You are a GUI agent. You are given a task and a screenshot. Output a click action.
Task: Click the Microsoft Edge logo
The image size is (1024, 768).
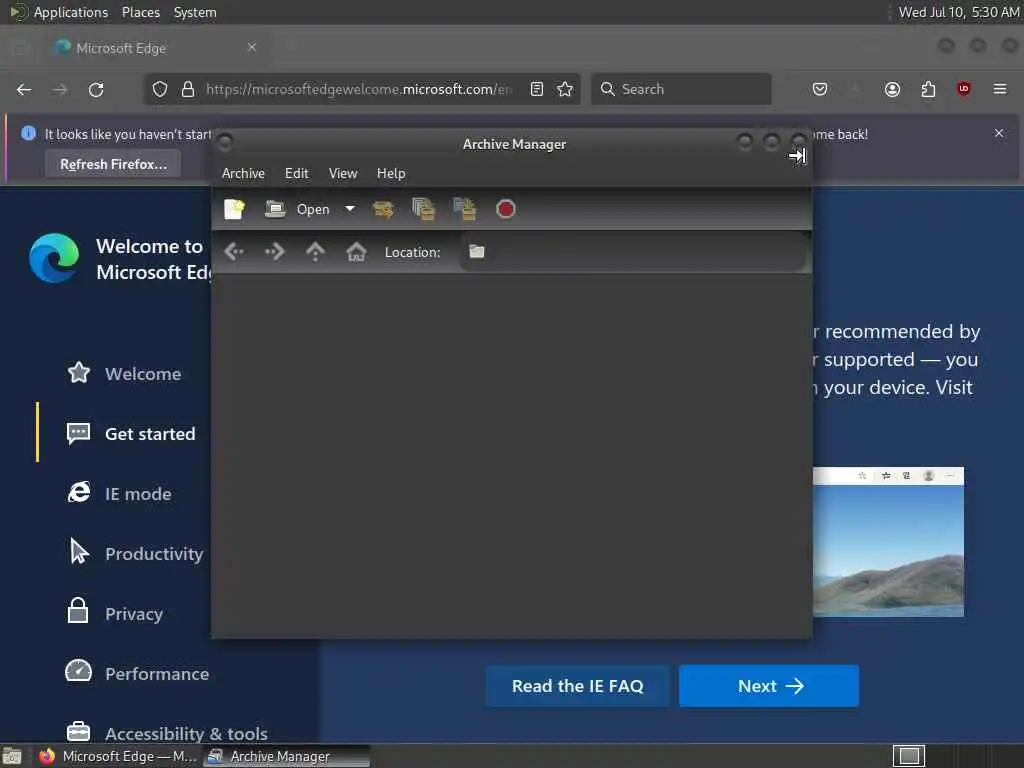coord(55,258)
